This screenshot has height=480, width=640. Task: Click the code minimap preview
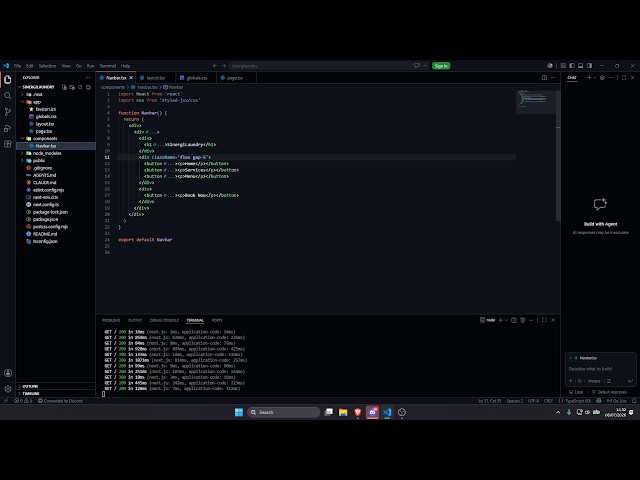point(536,101)
